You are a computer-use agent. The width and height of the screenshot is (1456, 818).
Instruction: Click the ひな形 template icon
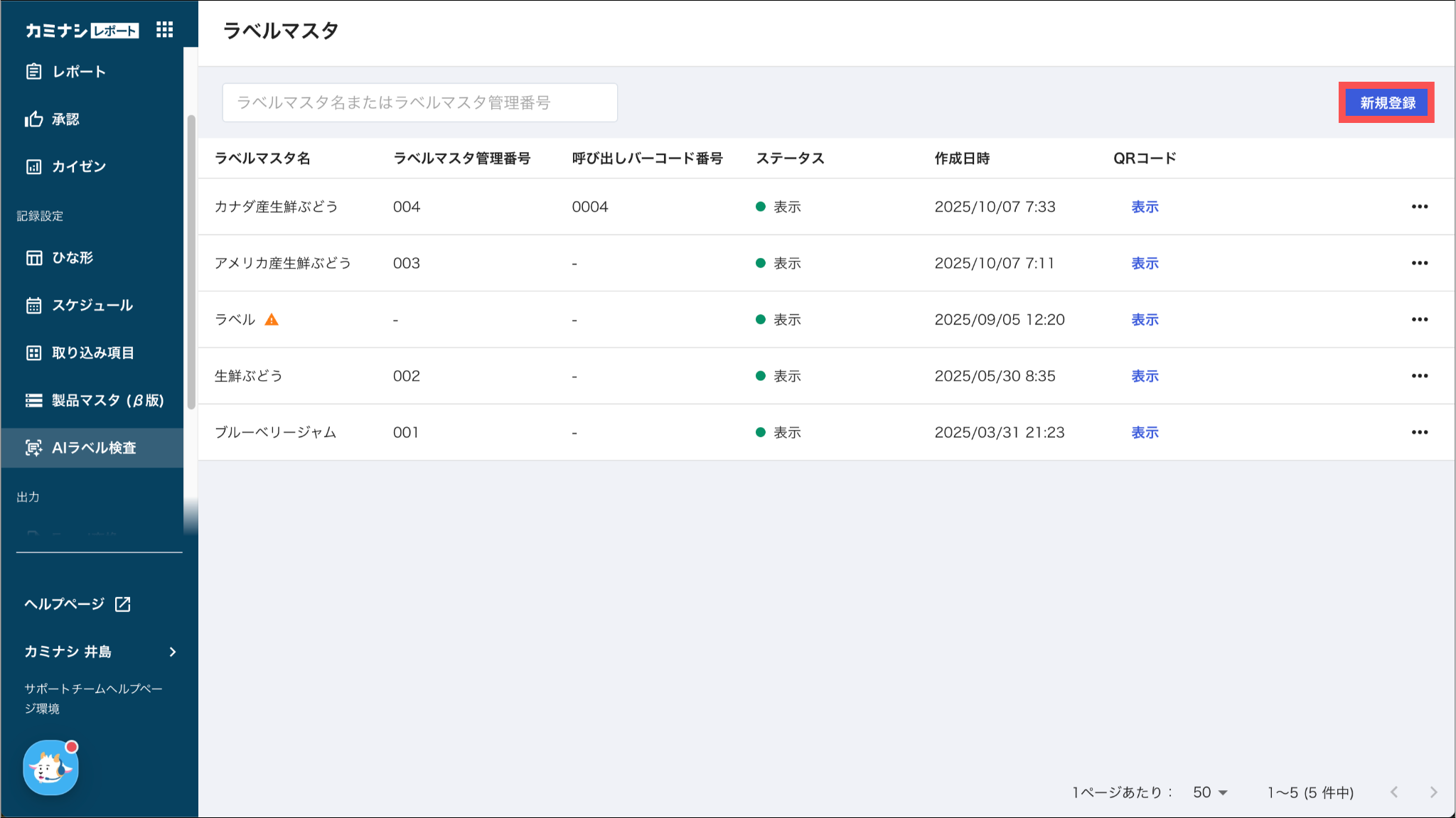(33, 257)
